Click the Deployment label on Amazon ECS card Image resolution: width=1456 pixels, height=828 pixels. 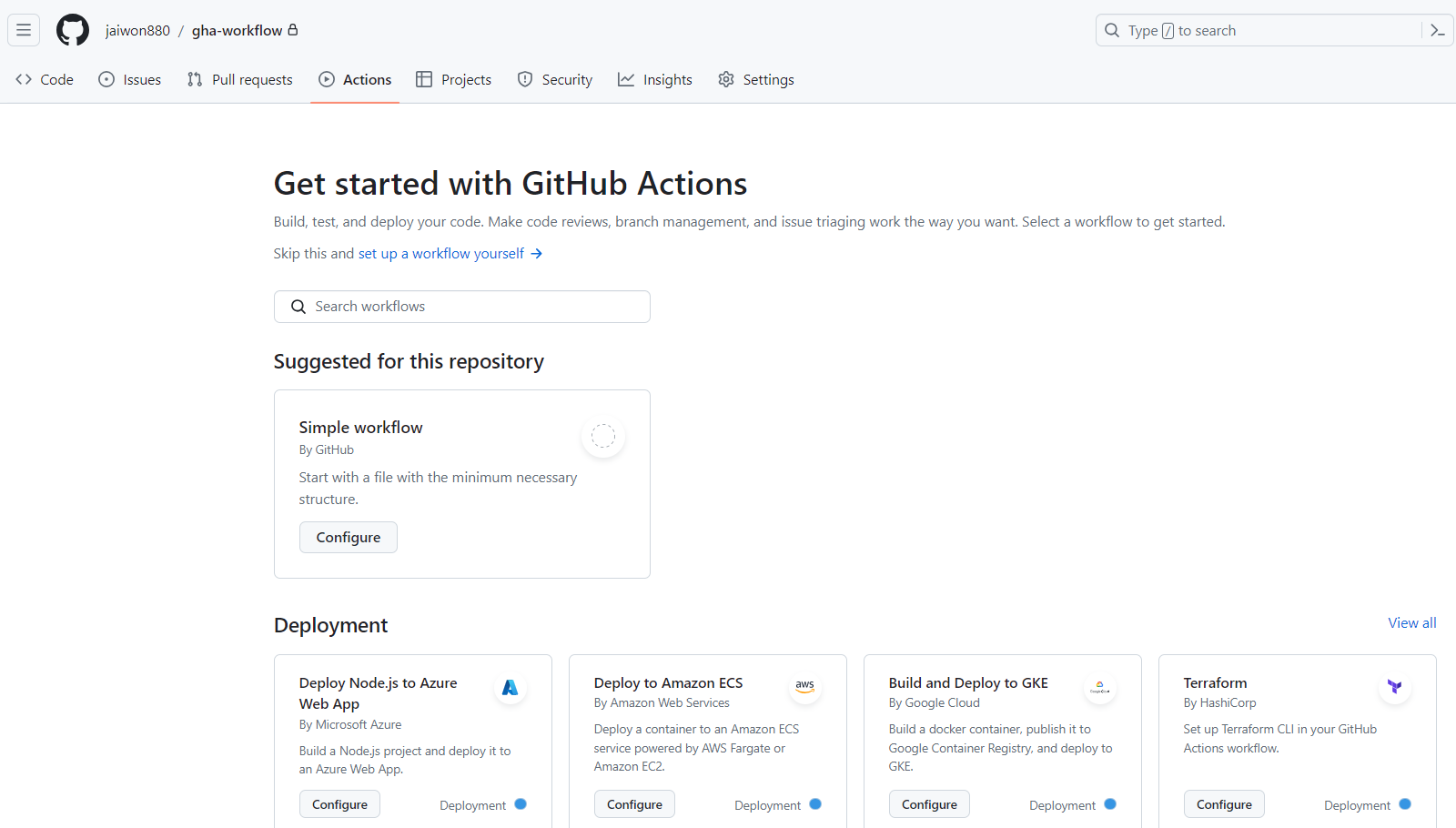768,805
